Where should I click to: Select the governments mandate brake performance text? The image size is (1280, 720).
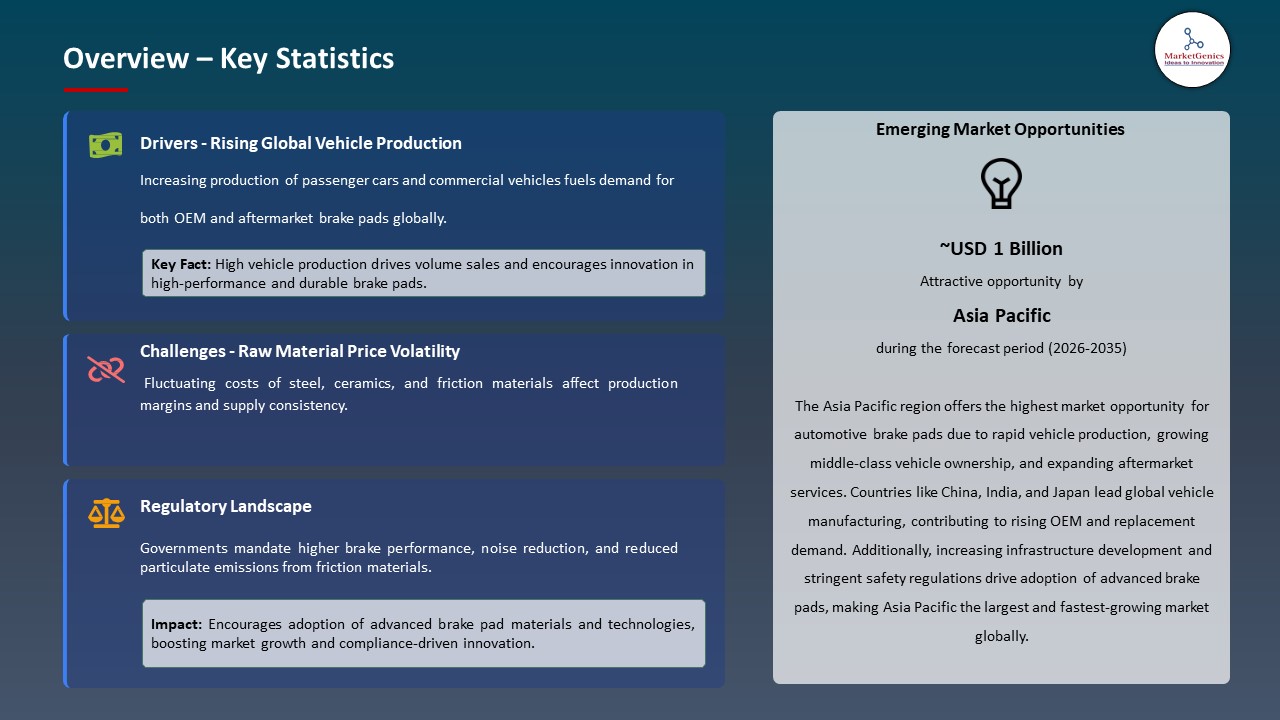[409, 557]
